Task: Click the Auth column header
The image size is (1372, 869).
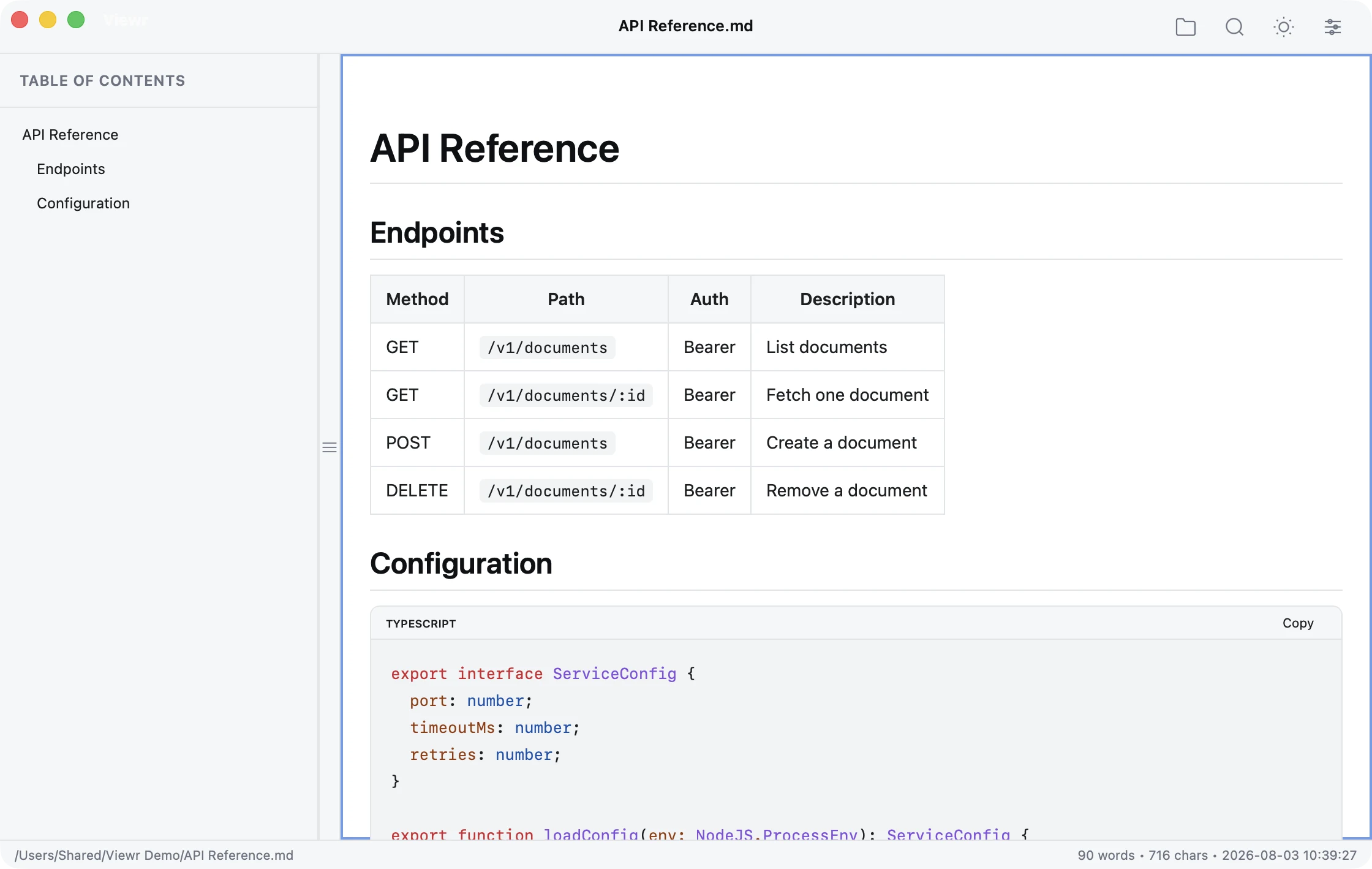Action: [x=709, y=299]
